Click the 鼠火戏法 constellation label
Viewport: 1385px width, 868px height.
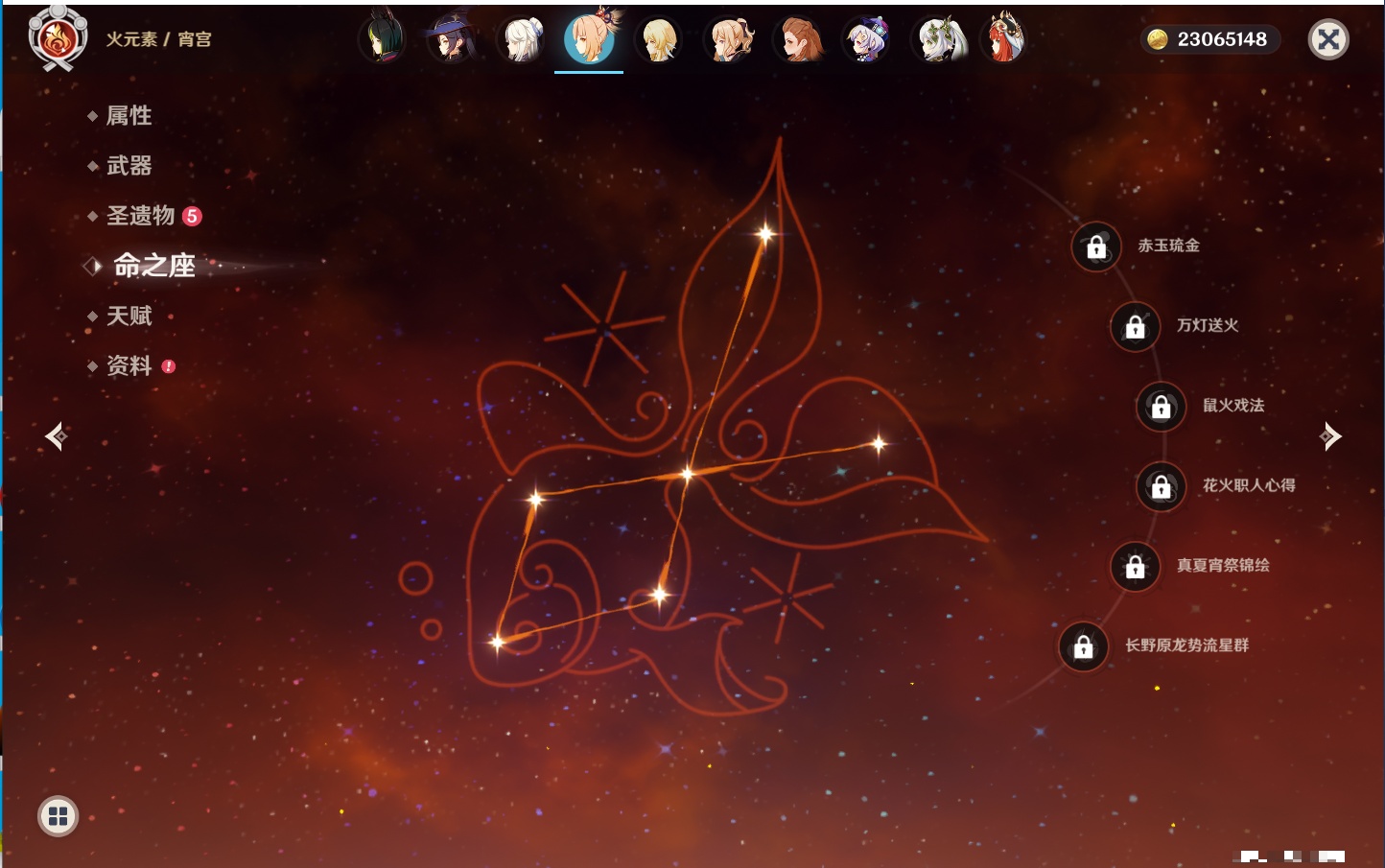[1233, 405]
